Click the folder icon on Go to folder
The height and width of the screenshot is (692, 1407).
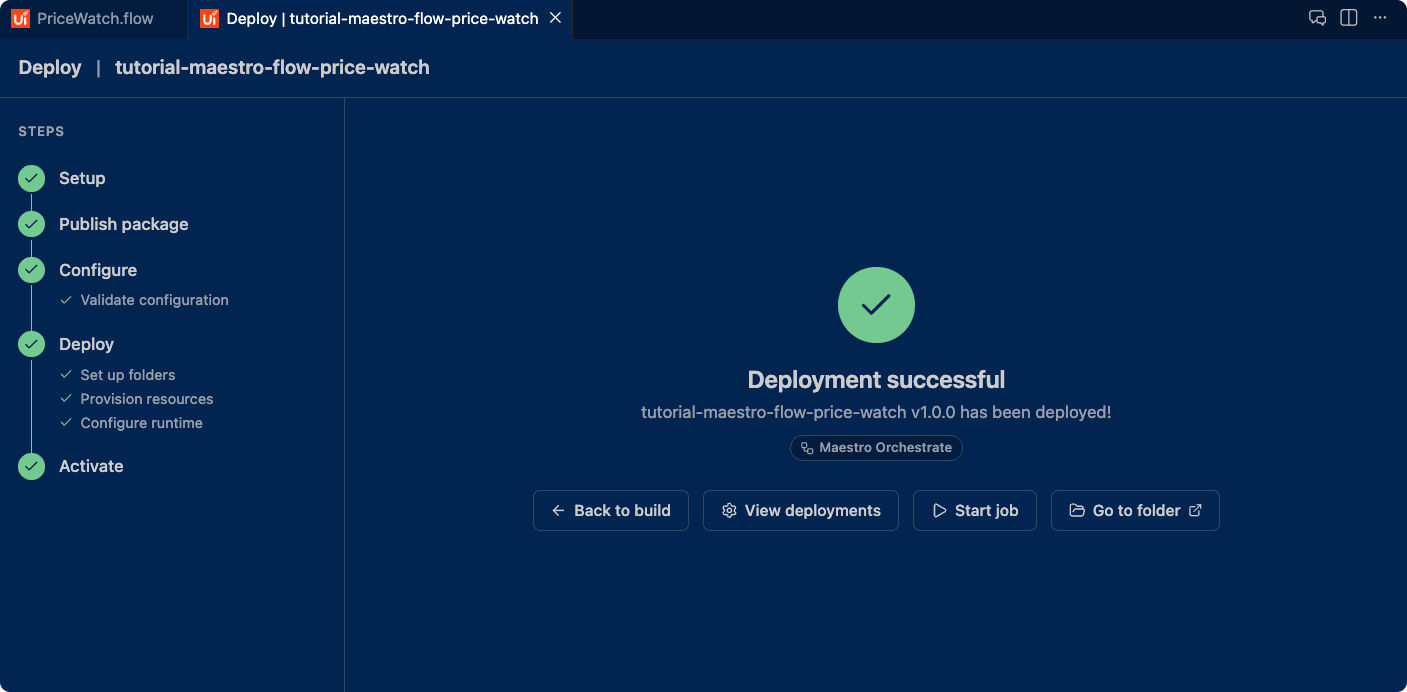[1077, 510]
